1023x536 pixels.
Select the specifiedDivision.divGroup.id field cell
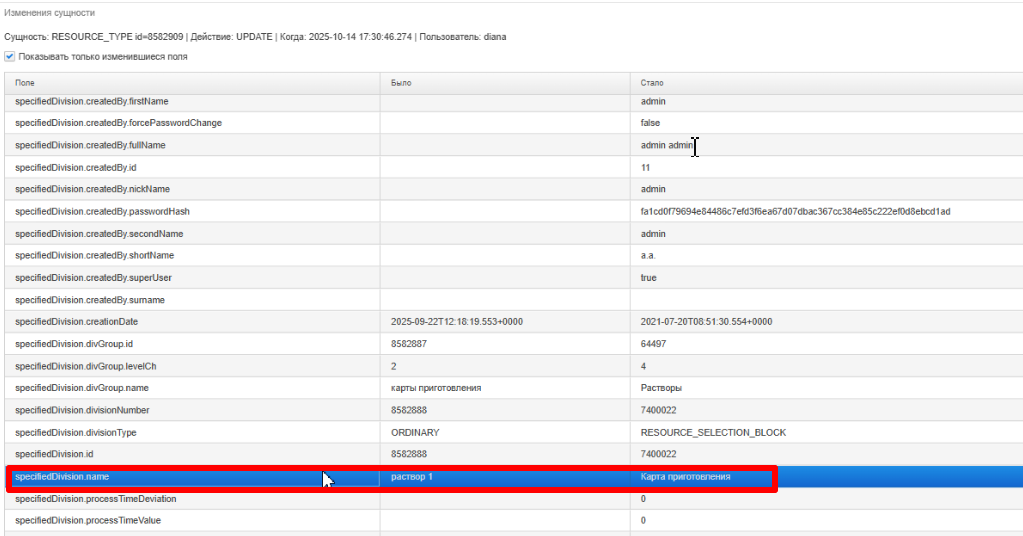(192, 344)
